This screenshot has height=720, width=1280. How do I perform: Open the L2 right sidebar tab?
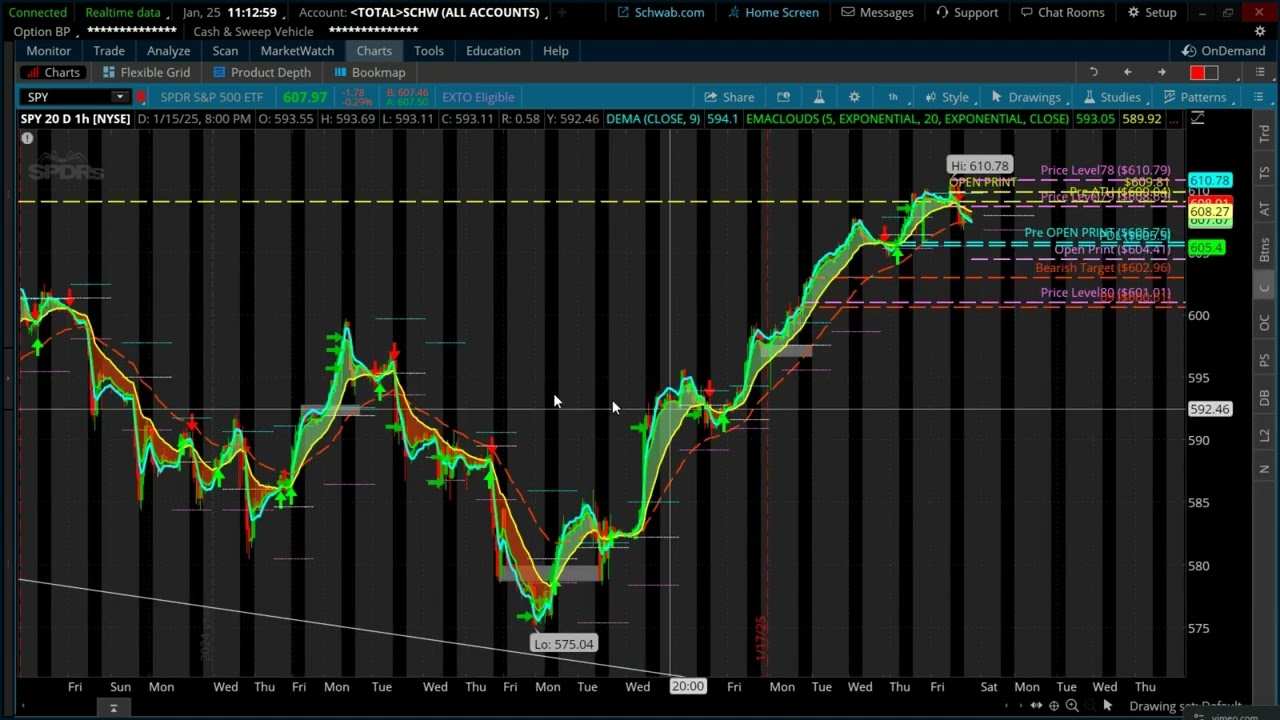(x=1264, y=435)
